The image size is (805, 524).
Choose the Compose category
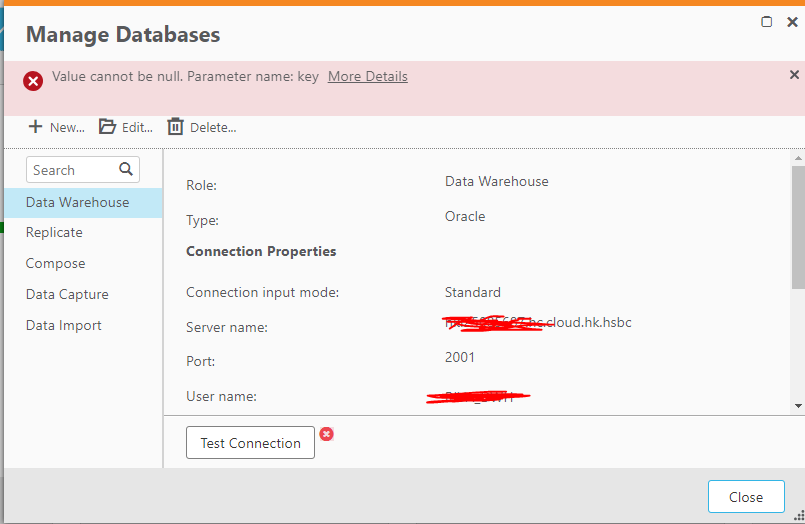55,263
